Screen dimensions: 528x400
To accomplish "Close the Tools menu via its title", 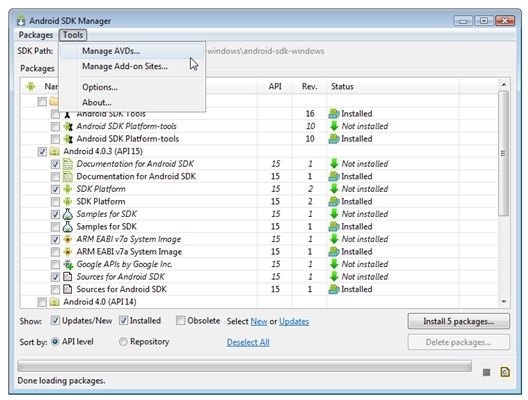I will [x=73, y=35].
